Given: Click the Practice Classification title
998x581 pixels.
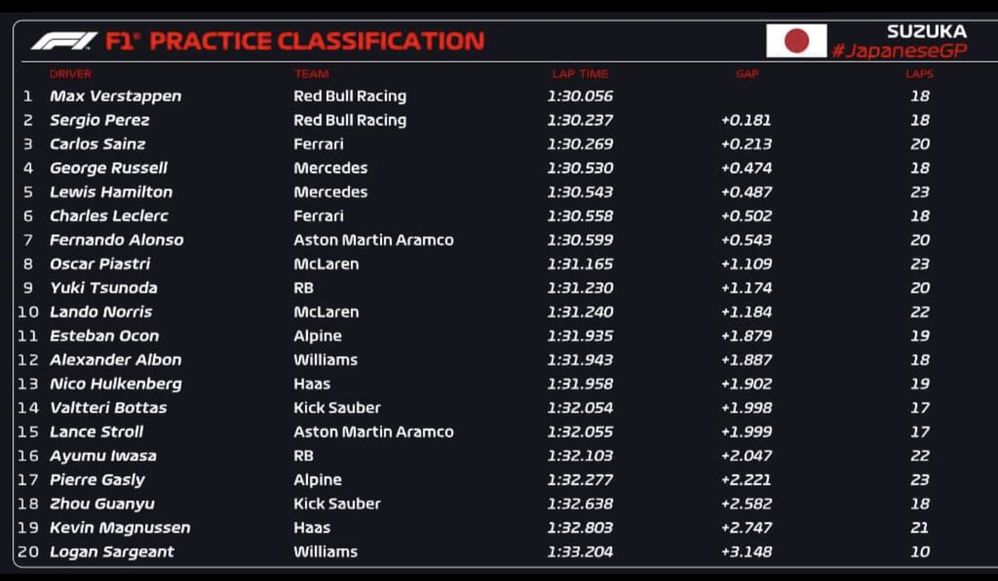Looking at the screenshot, I should tap(316, 41).
